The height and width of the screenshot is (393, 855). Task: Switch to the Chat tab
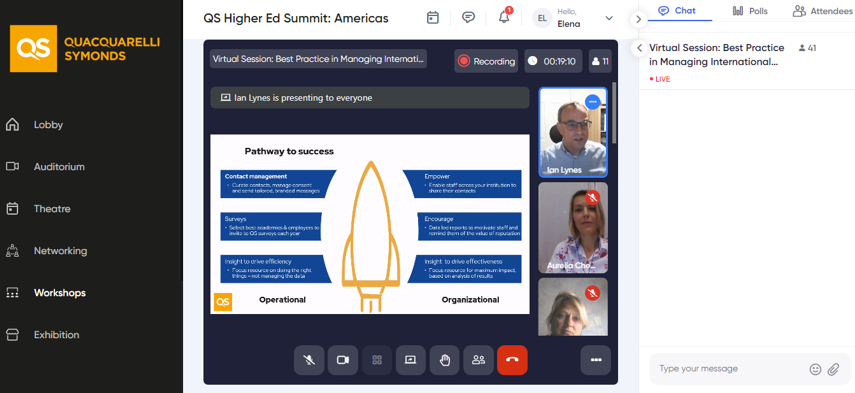677,11
